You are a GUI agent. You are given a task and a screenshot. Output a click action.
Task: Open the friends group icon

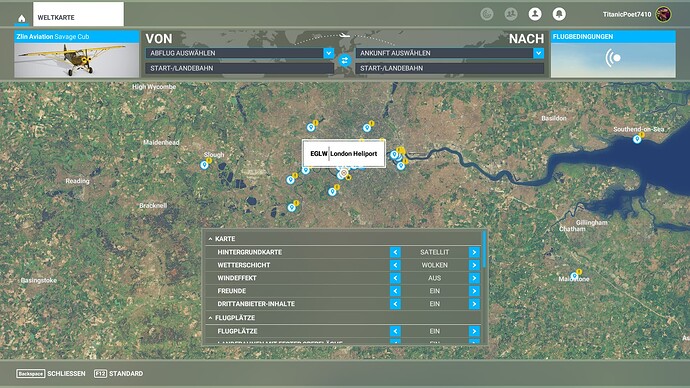click(x=510, y=14)
